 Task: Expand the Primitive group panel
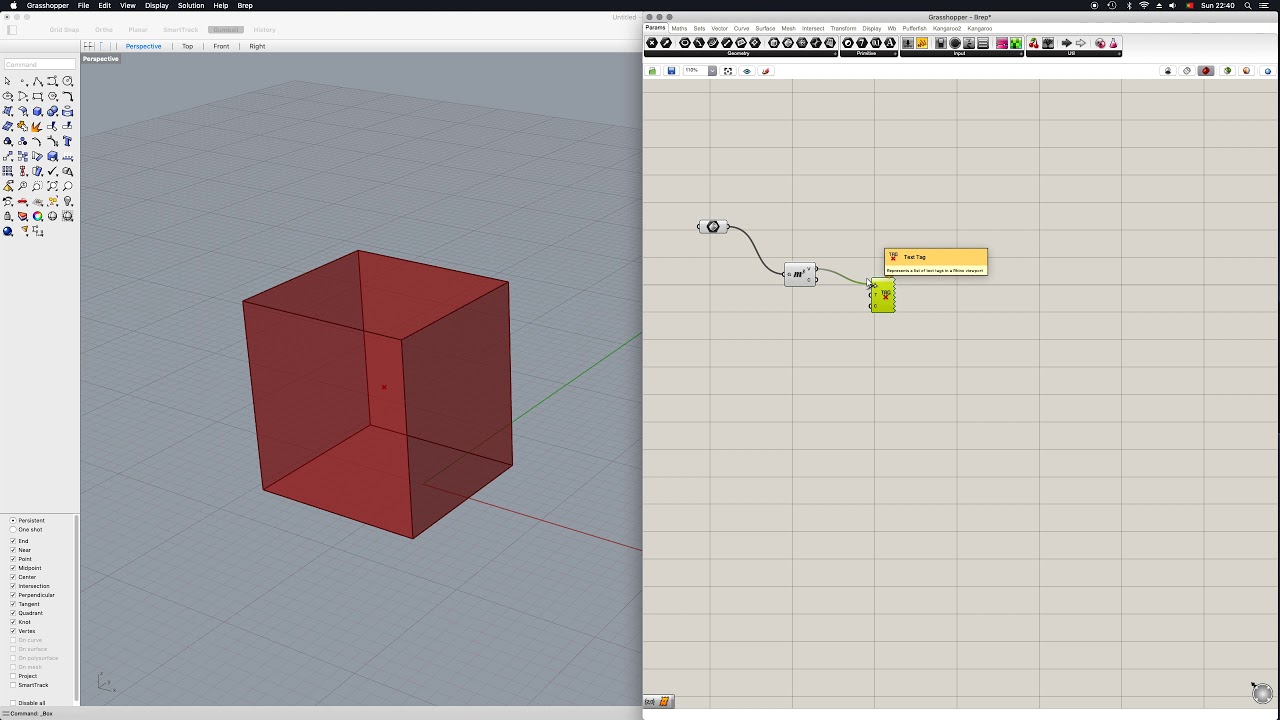[x=868, y=53]
